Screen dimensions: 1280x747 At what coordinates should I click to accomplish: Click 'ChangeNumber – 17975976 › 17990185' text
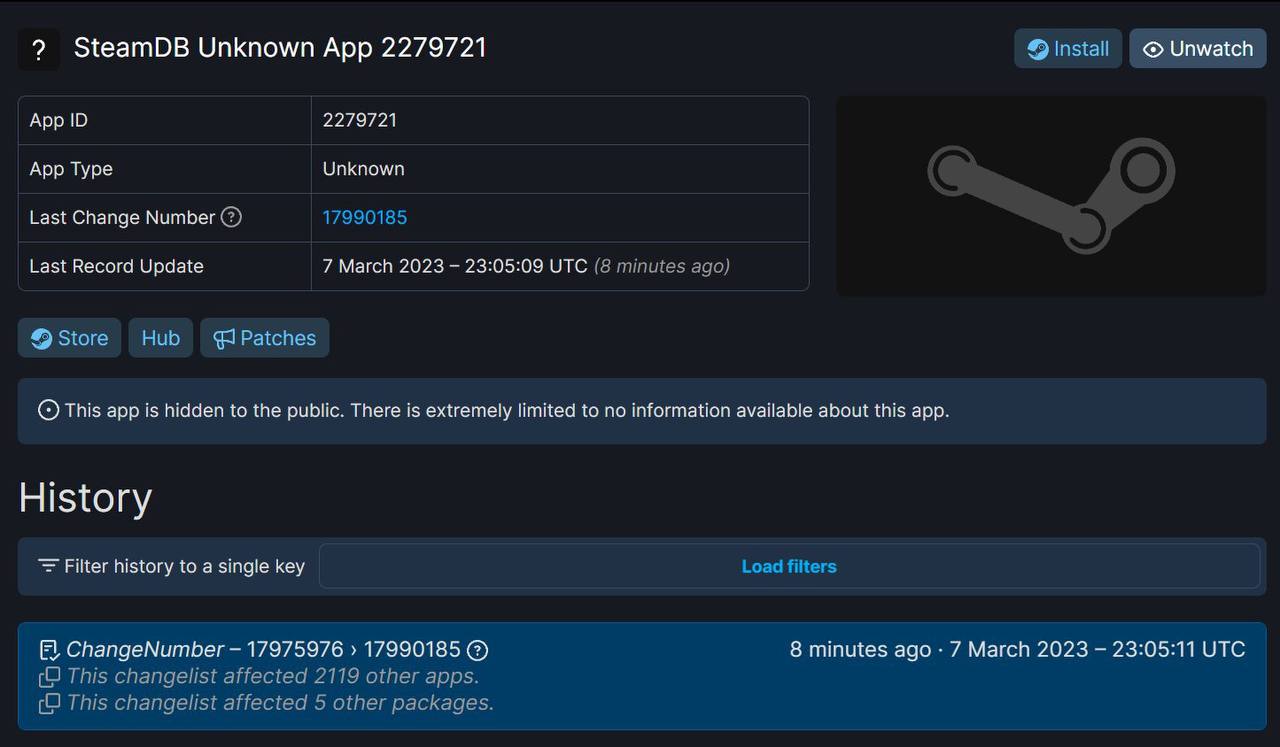pyautogui.click(x=263, y=650)
